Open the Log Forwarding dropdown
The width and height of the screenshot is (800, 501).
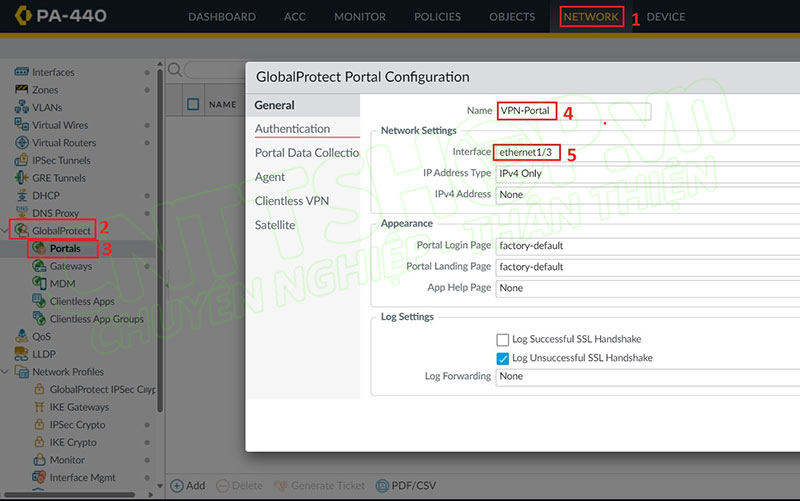pos(647,377)
